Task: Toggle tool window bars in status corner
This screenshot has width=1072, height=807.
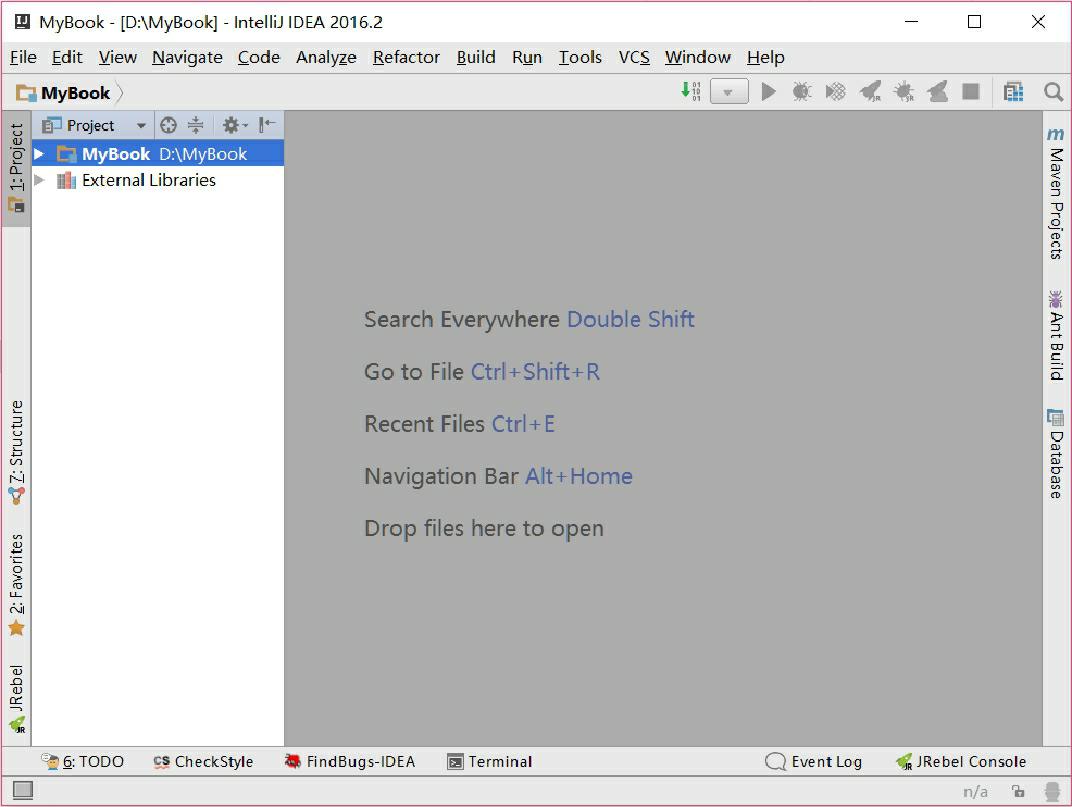Action: 22,791
